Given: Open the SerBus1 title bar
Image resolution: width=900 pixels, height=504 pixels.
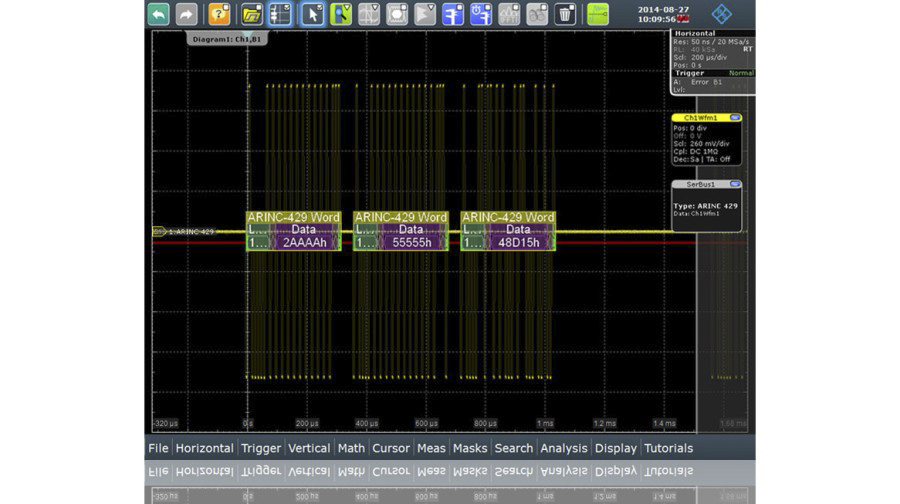Looking at the screenshot, I should pyautogui.click(x=699, y=185).
